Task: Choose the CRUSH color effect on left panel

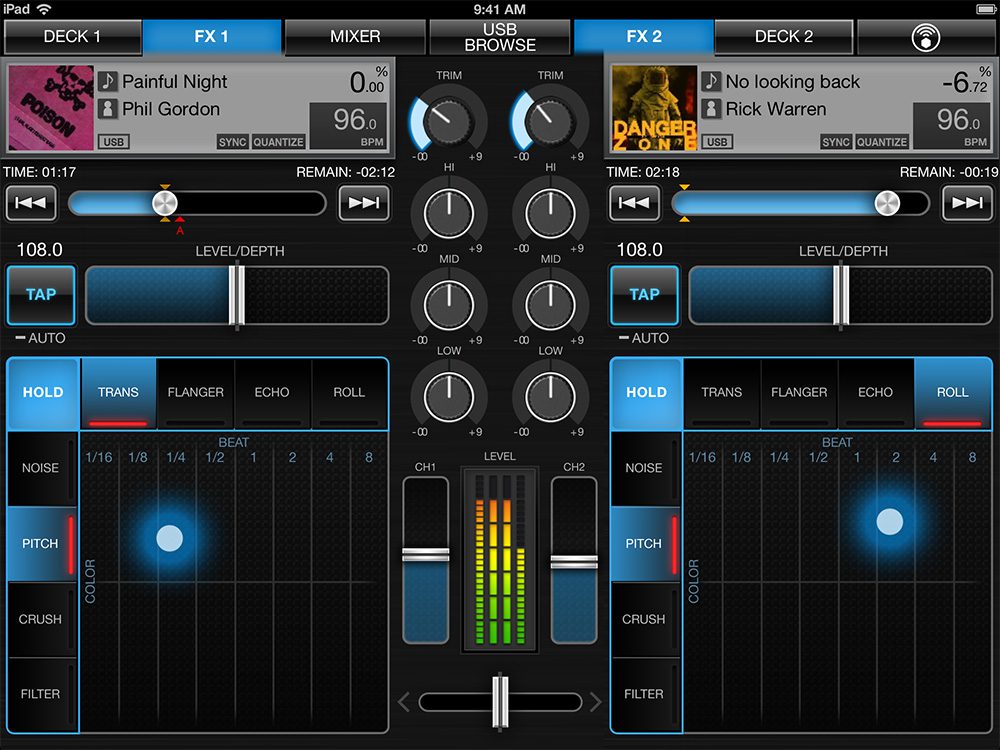Action: pyautogui.click(x=41, y=619)
